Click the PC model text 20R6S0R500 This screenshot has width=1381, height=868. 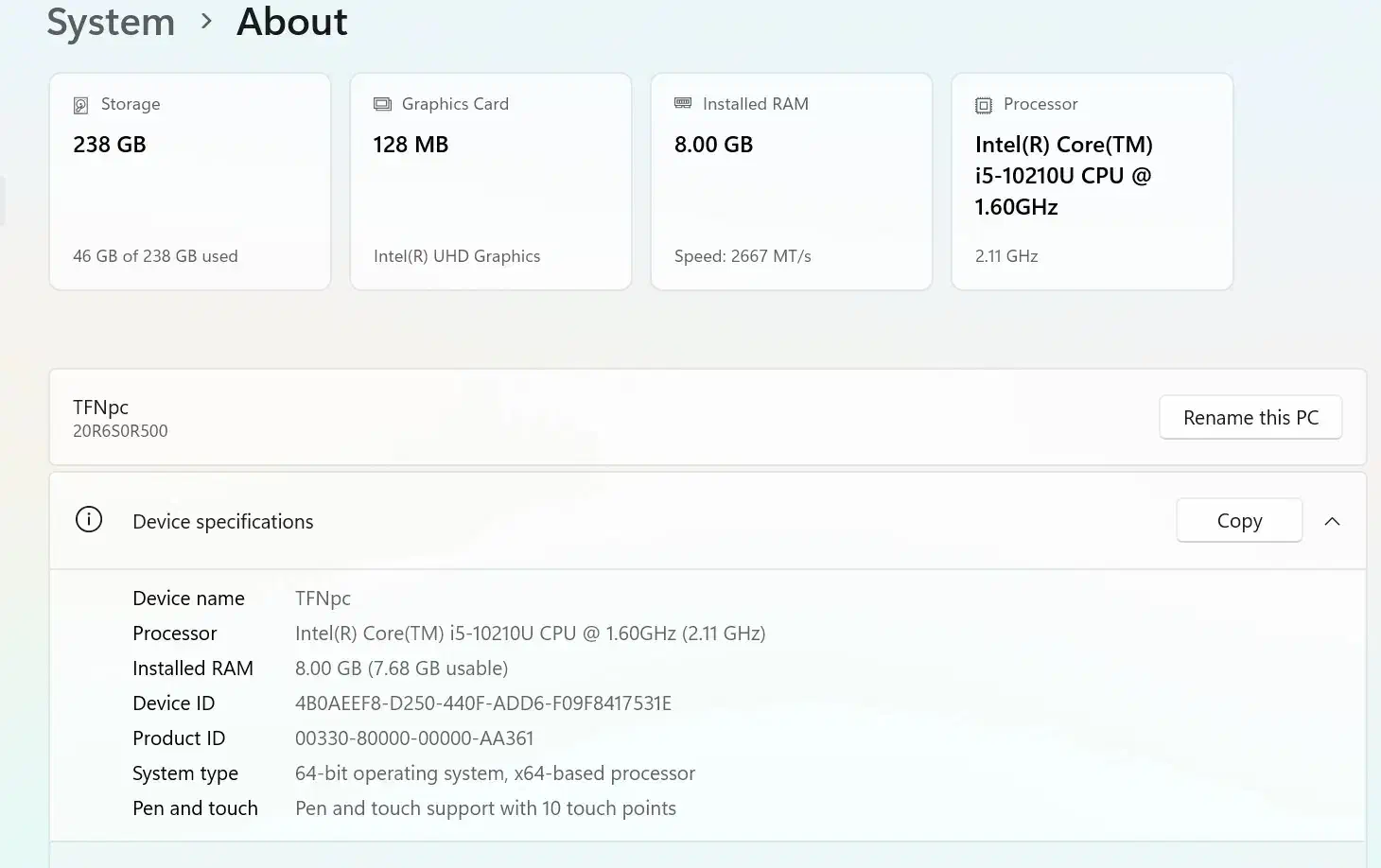[120, 431]
